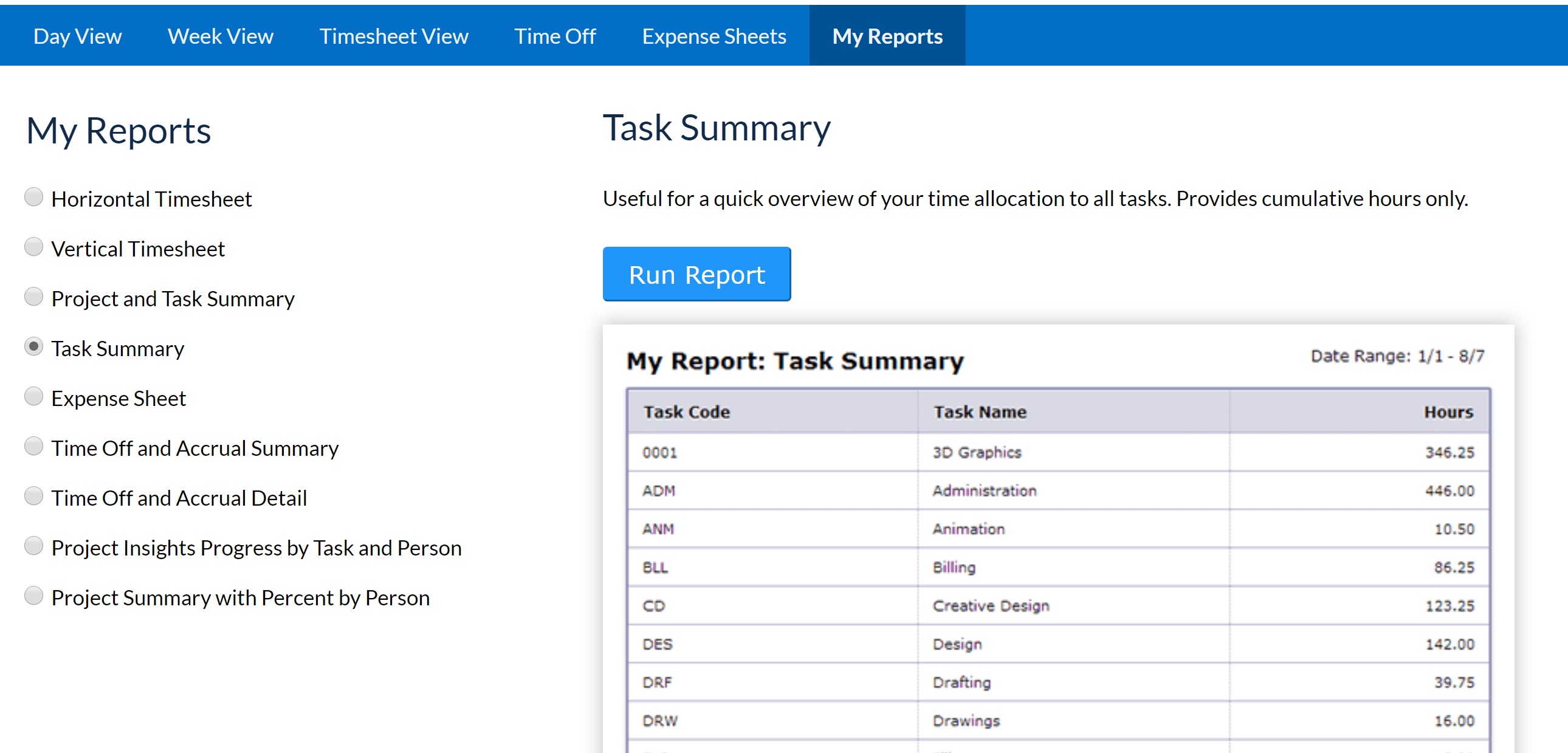
Task: Choose Project Insights Progress by Task and Person
Action: (x=34, y=545)
